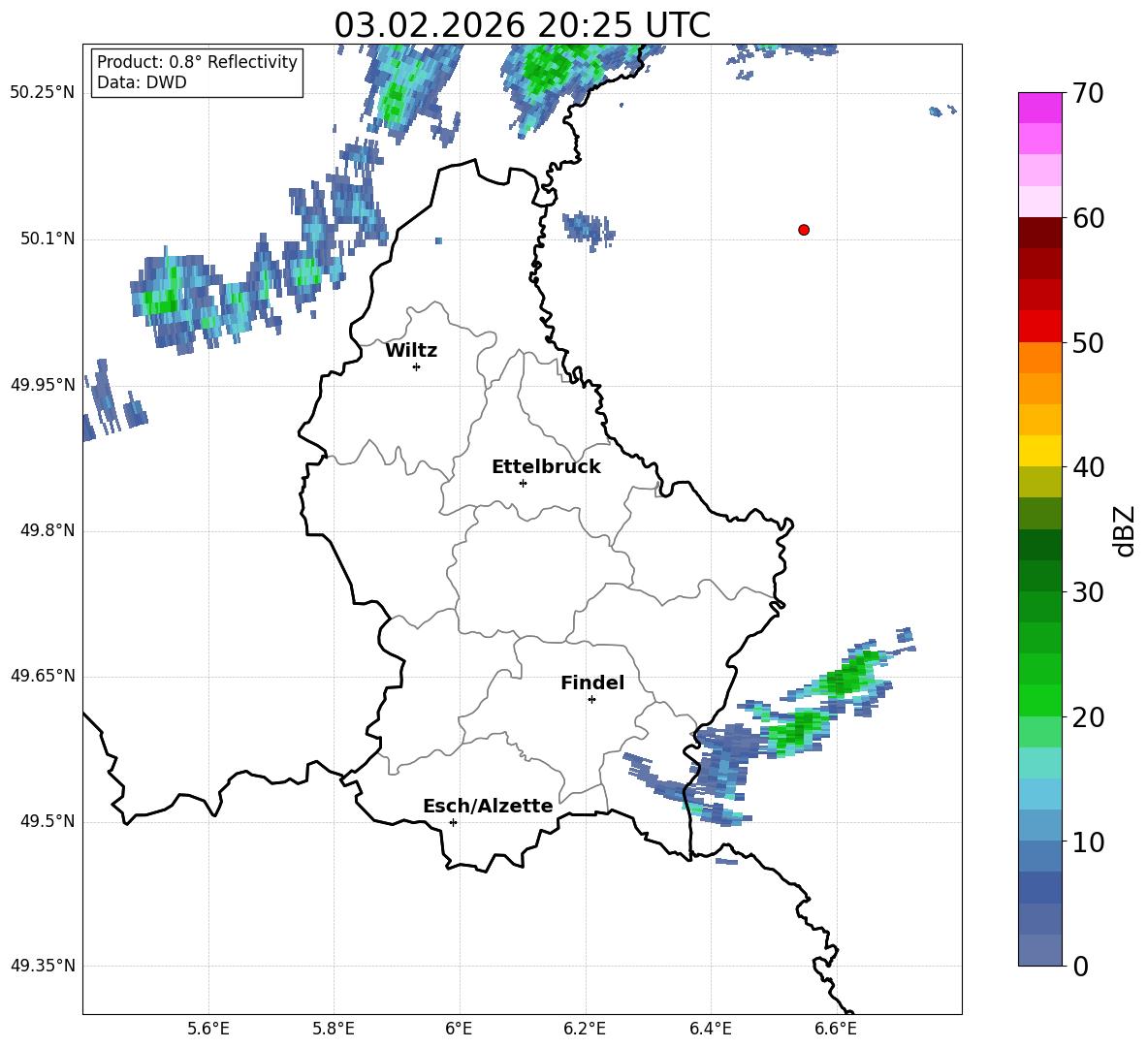Click the Findel cross marker
This screenshot has width=1148, height=1048.
click(591, 700)
